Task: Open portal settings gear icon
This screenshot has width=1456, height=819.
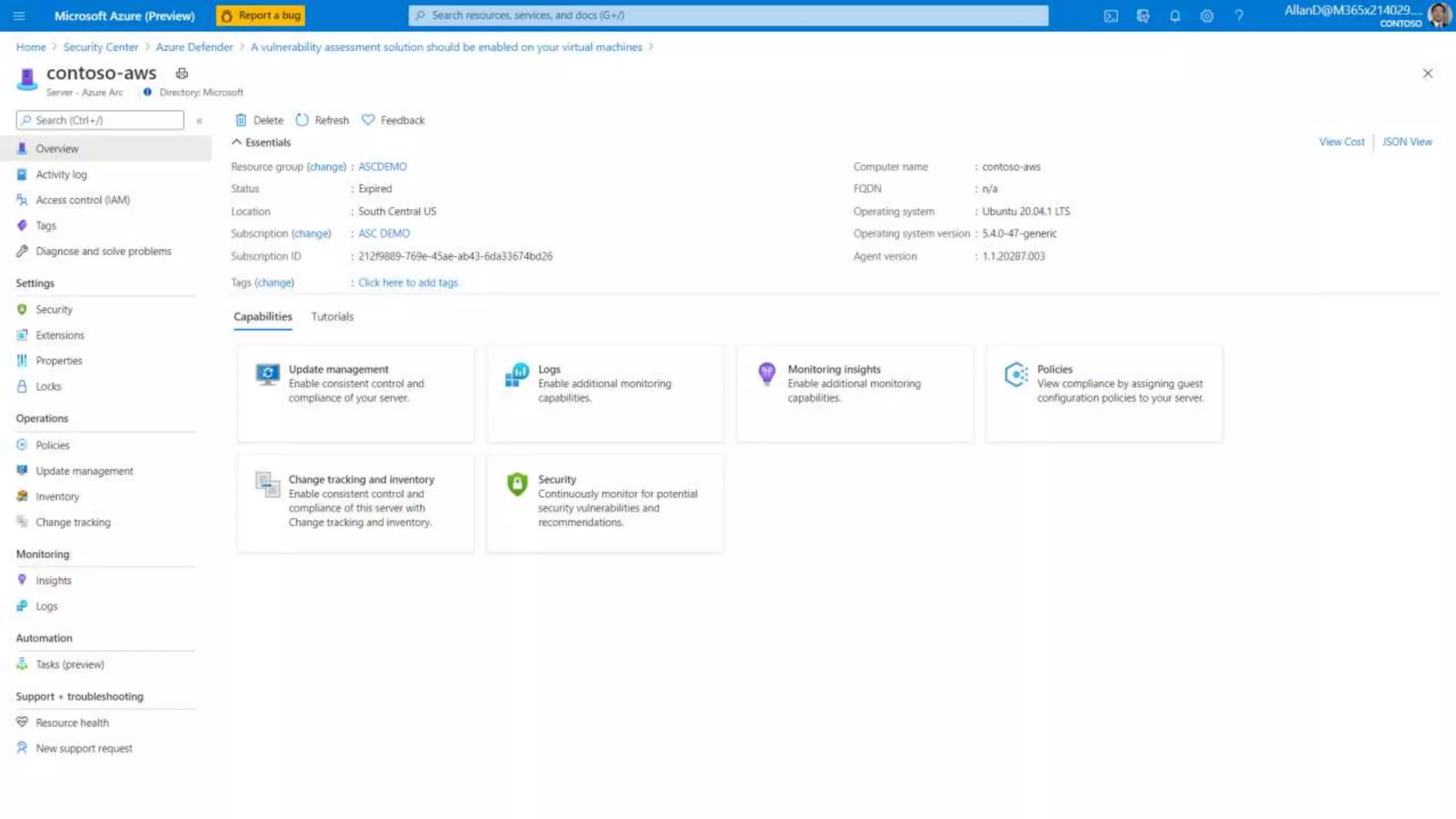Action: coord(1206,16)
